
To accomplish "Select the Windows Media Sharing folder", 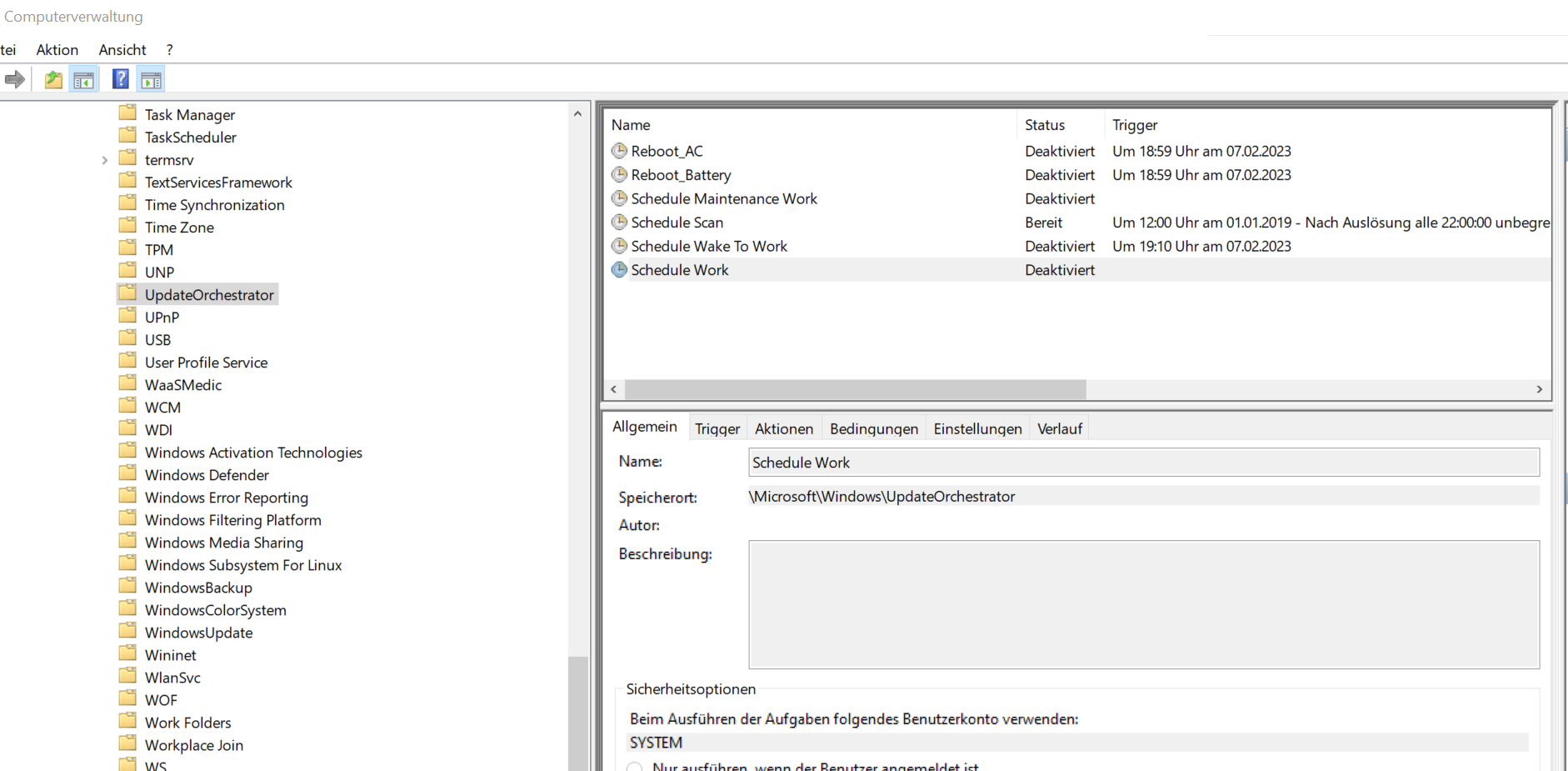I will coord(224,543).
